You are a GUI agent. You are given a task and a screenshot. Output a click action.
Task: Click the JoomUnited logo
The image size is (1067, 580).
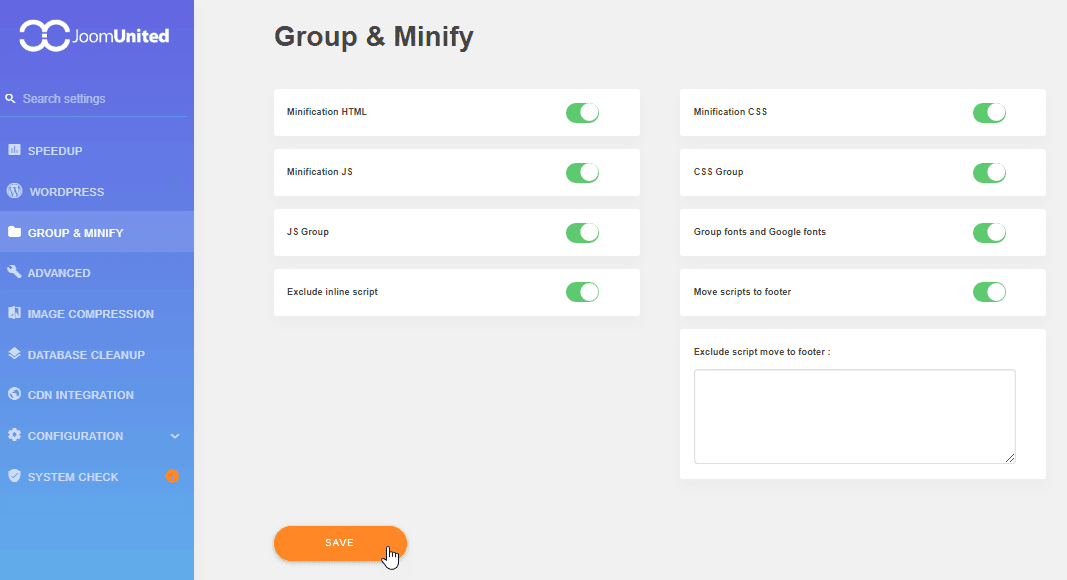pyautogui.click(x=95, y=36)
